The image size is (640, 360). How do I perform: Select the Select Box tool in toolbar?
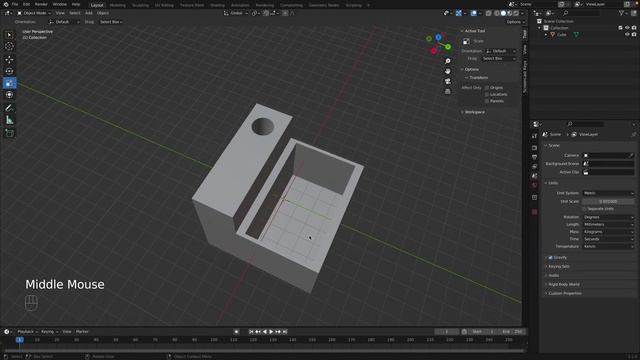tap(9, 35)
